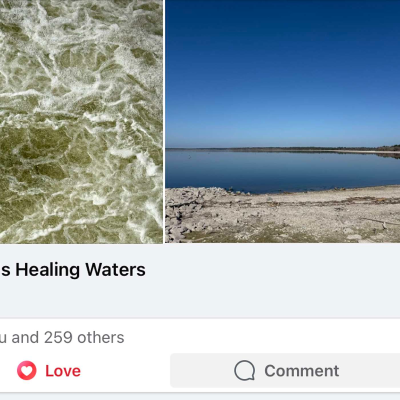Click the rocky shore in lake photo

[x=283, y=217]
